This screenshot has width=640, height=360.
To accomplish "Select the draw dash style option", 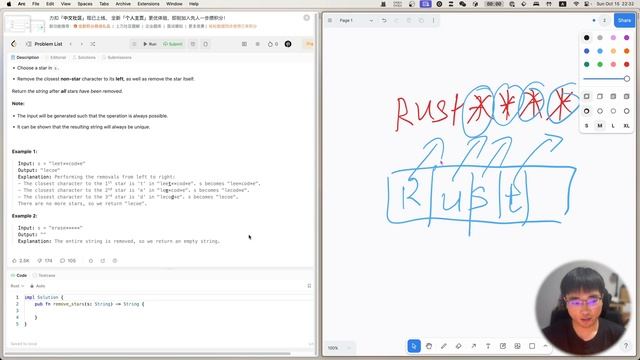I will (587, 111).
